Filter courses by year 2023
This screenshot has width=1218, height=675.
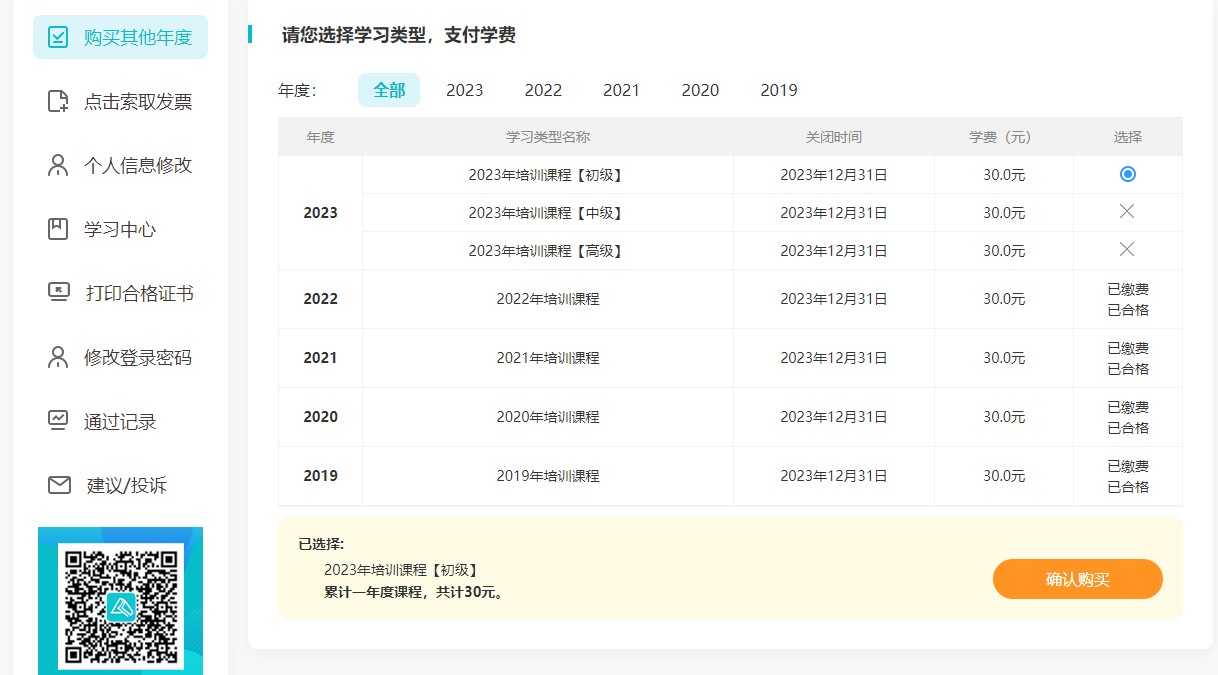[x=464, y=90]
